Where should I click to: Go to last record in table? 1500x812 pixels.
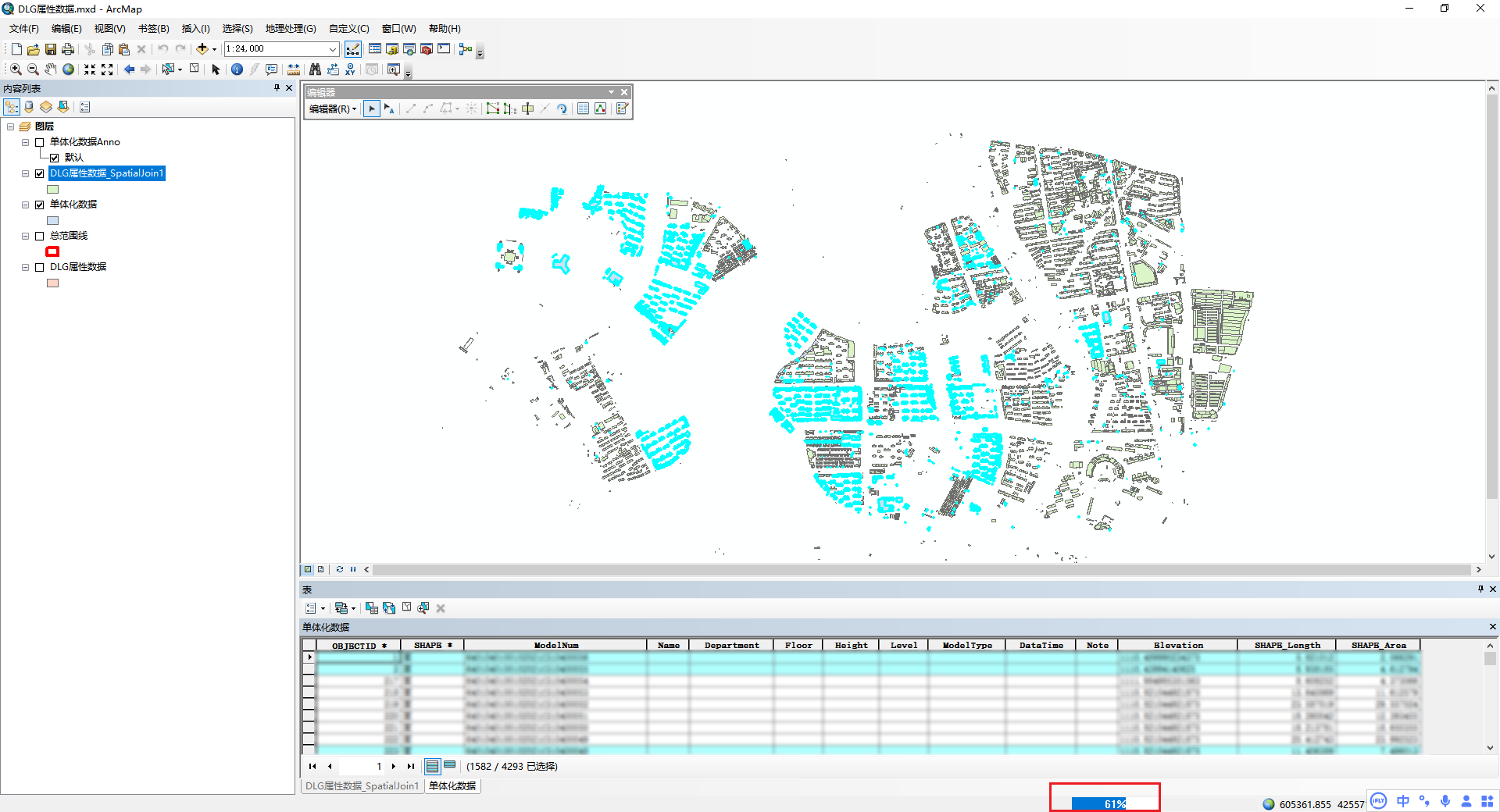point(411,767)
